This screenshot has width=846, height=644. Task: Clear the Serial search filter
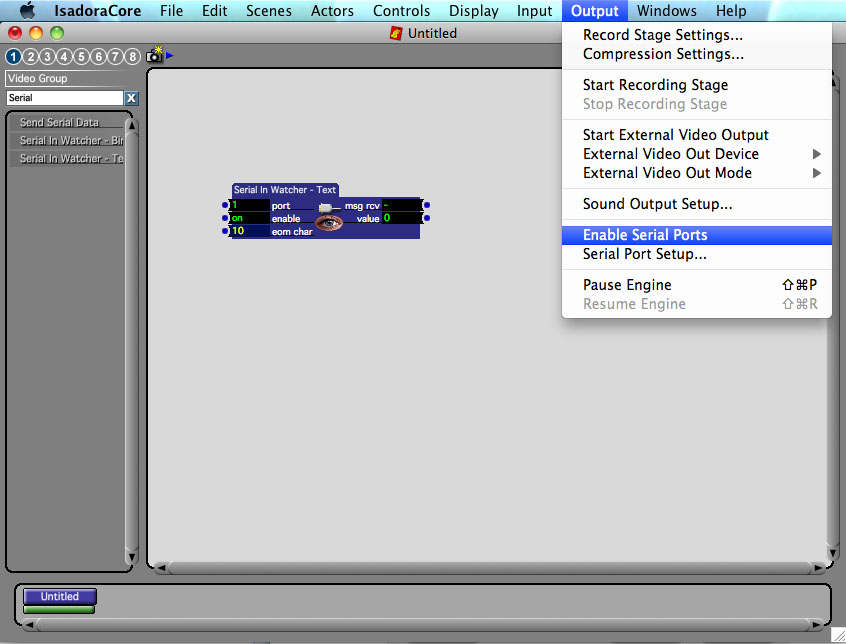(131, 98)
